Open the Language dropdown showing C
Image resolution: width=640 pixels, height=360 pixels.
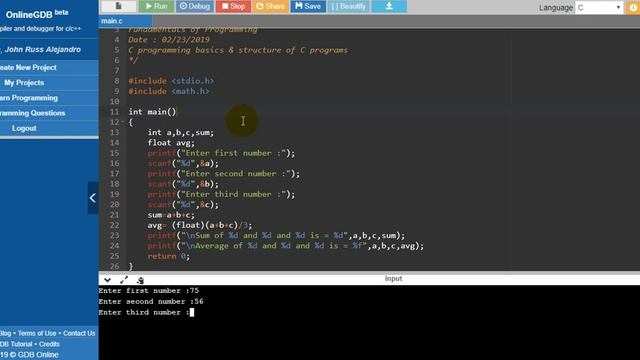599,7
